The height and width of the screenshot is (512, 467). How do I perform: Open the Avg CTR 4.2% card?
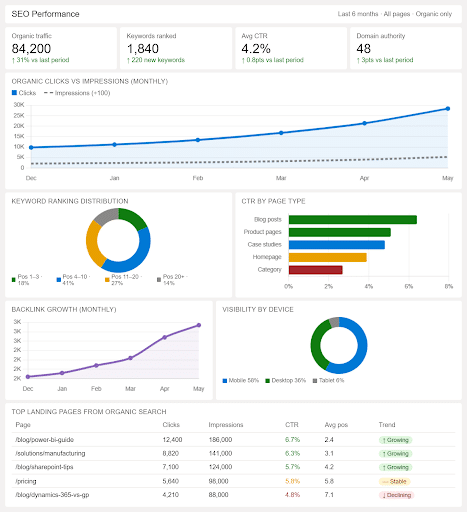click(x=291, y=48)
